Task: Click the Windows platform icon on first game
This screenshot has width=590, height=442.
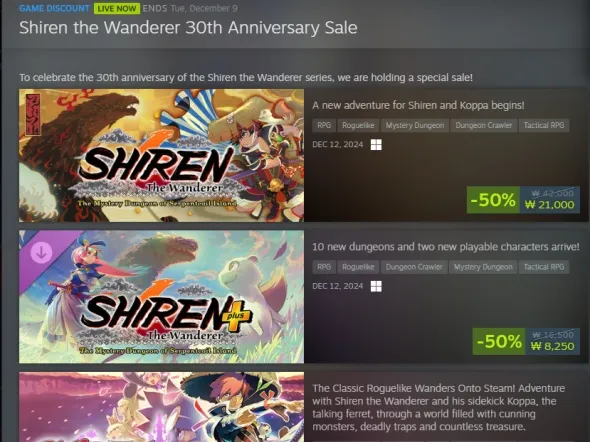Action: click(376, 144)
